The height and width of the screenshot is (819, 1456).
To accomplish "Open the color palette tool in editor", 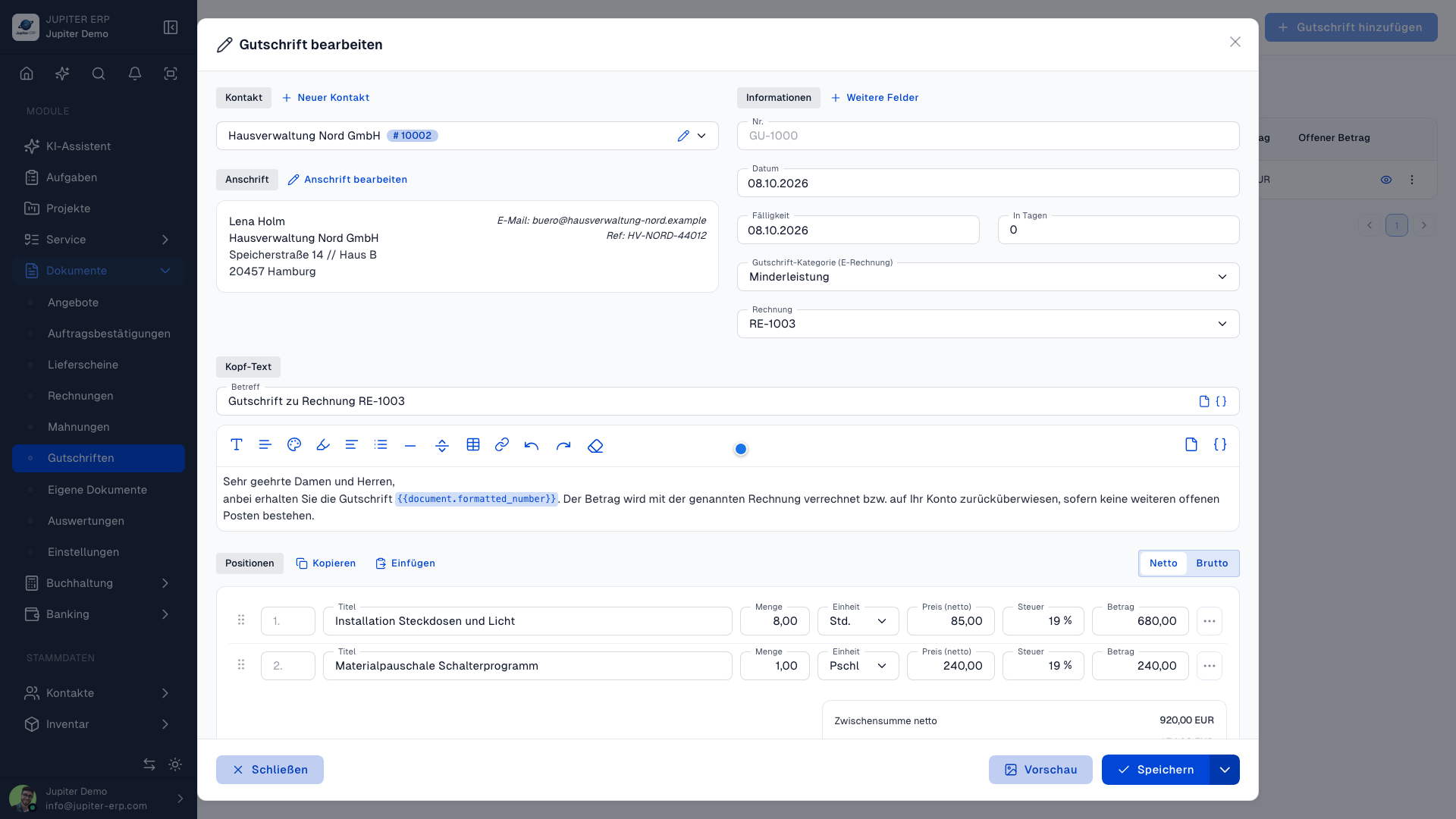I will click(x=294, y=445).
